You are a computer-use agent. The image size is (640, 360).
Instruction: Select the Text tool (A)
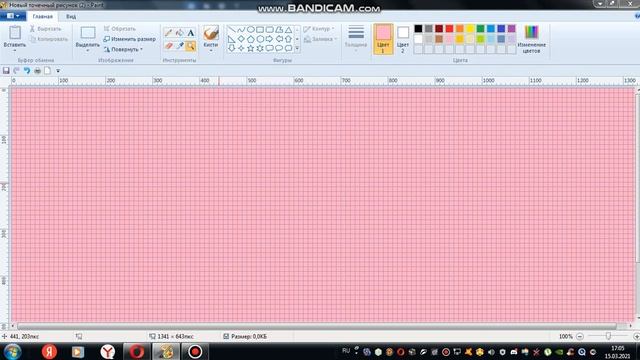pyautogui.click(x=191, y=33)
